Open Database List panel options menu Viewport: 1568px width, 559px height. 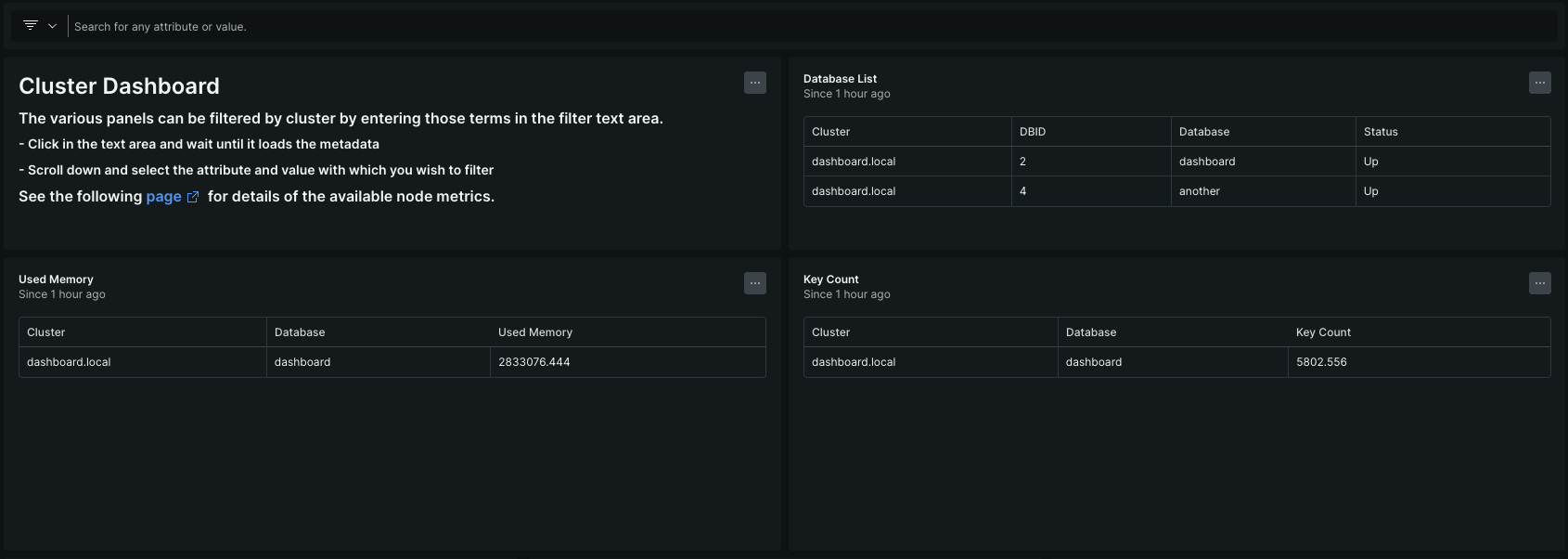click(x=1539, y=83)
